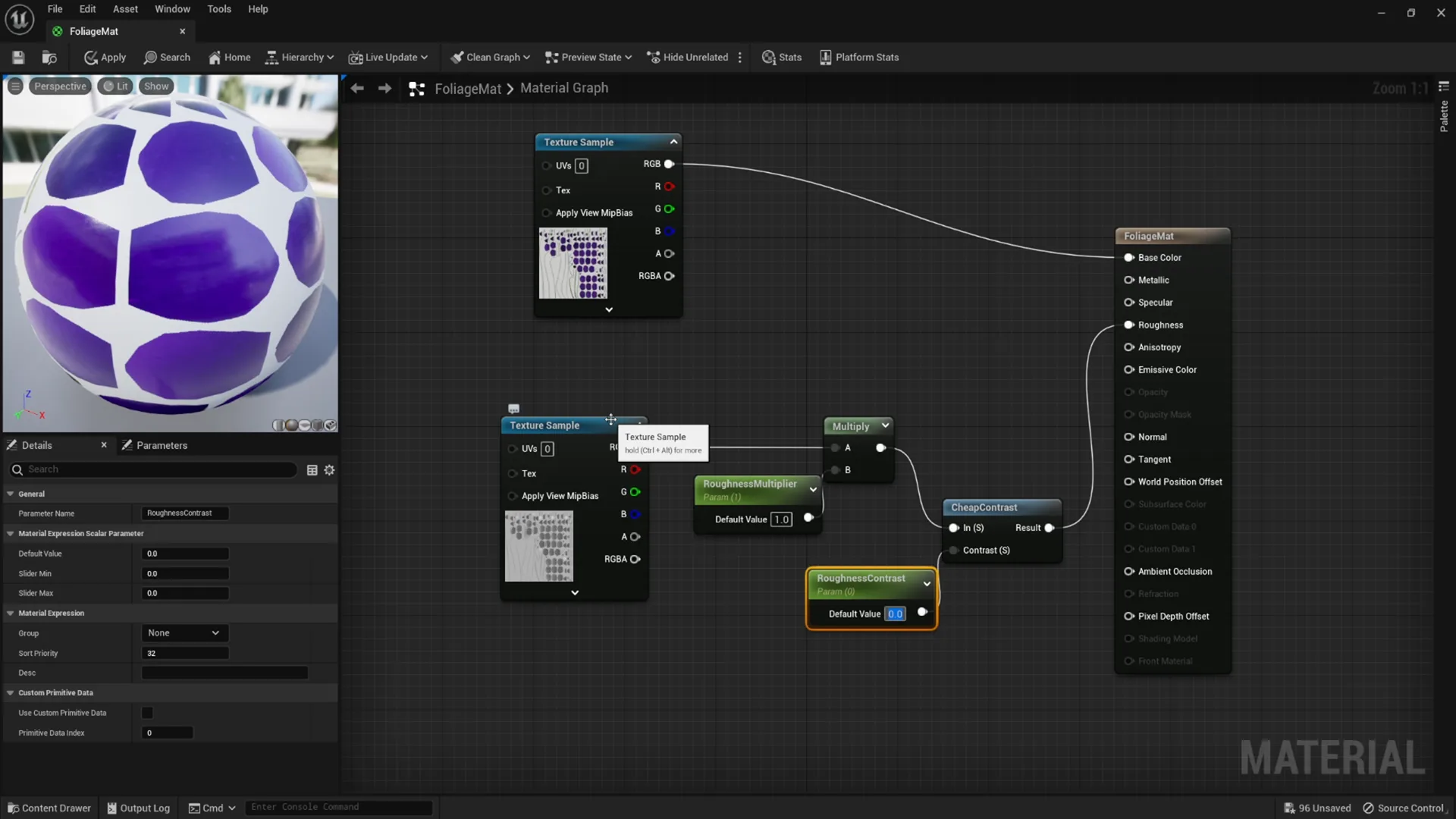Save the FoliageMat asset
The image size is (1456, 819).
[x=18, y=57]
